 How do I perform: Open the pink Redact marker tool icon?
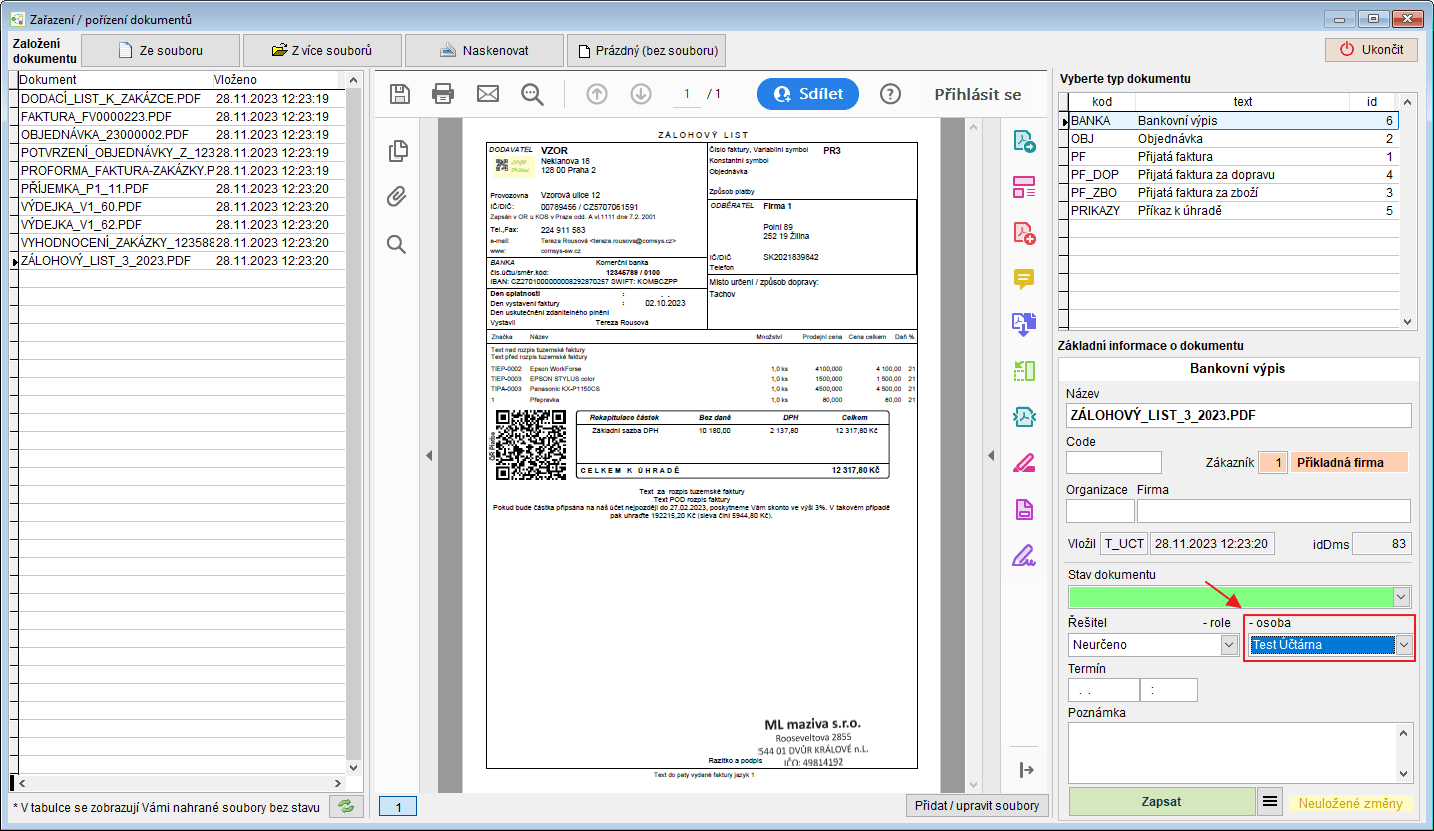pos(1024,463)
